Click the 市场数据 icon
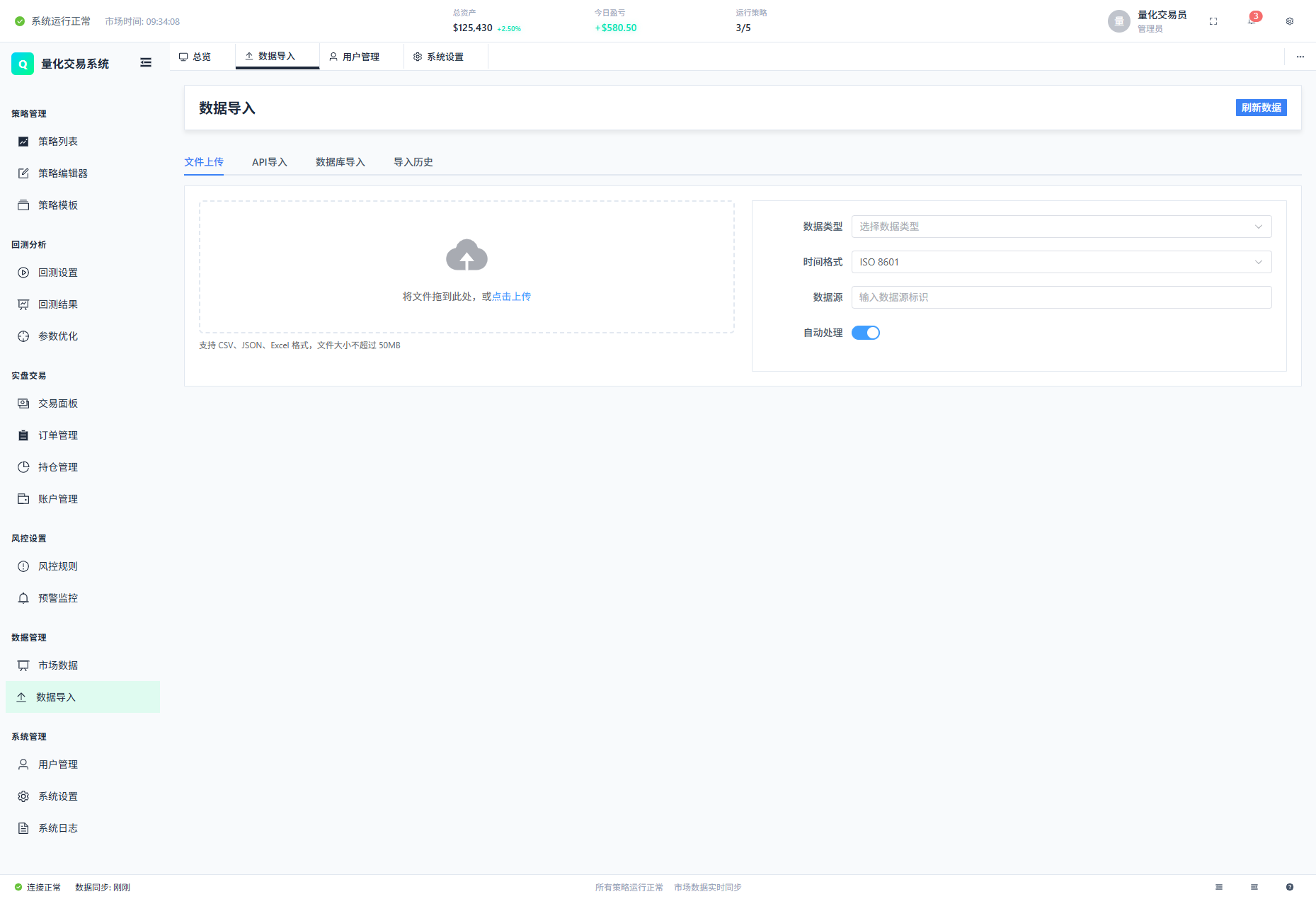The height and width of the screenshot is (899, 1316). [23, 665]
